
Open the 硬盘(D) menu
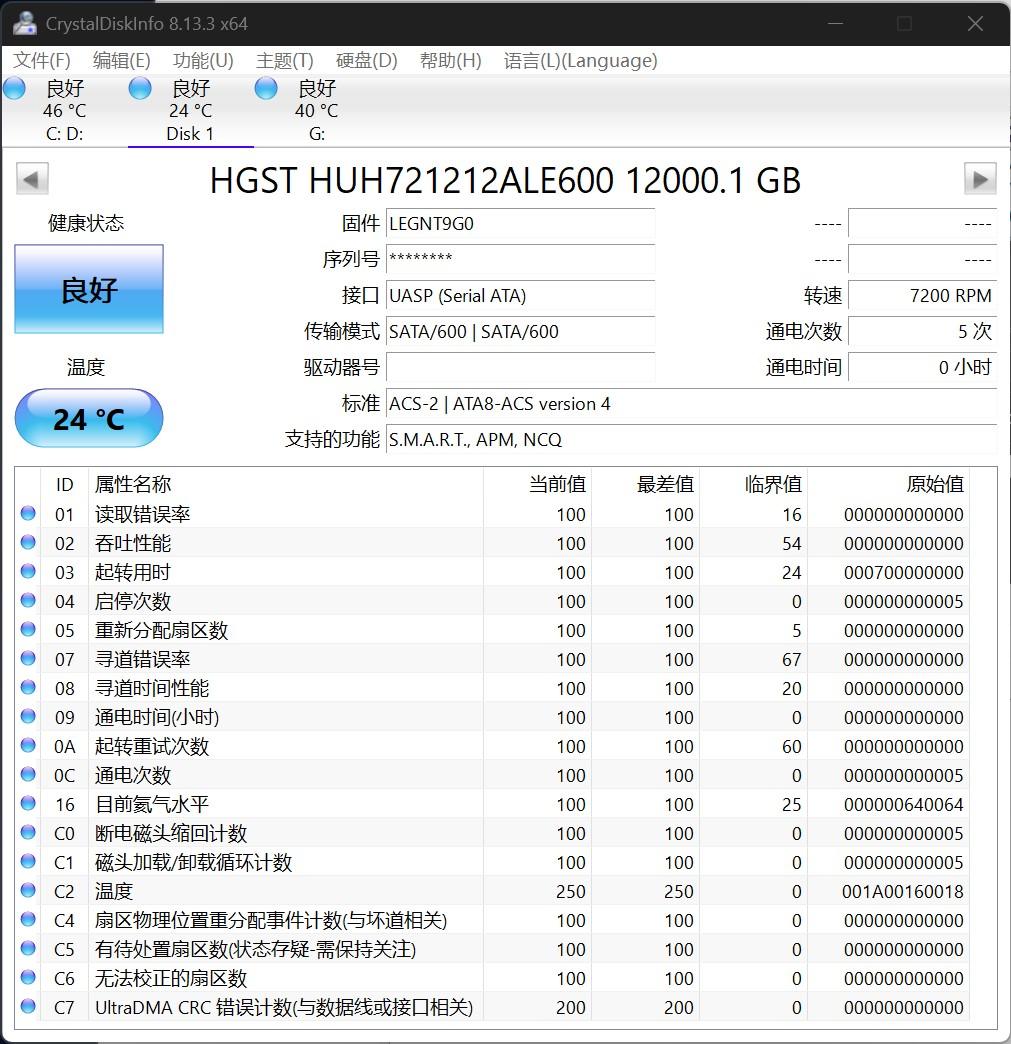366,61
